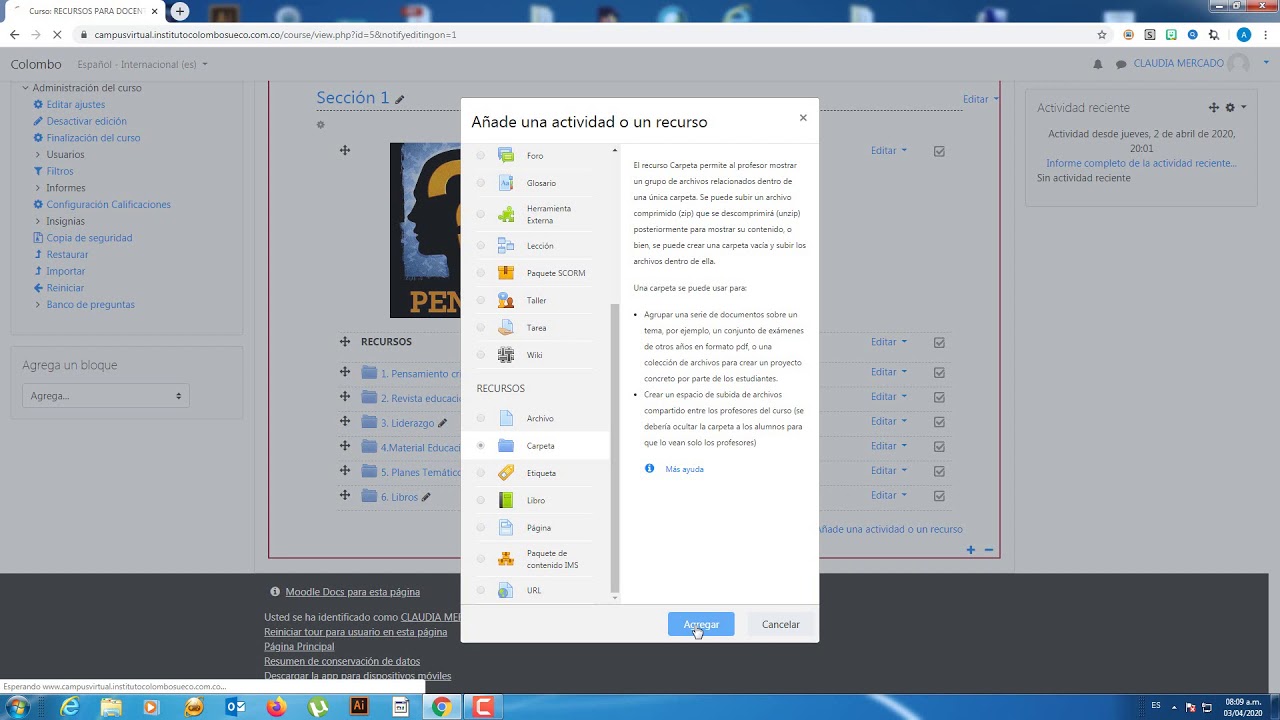Click the Libro book icon

[506, 500]
